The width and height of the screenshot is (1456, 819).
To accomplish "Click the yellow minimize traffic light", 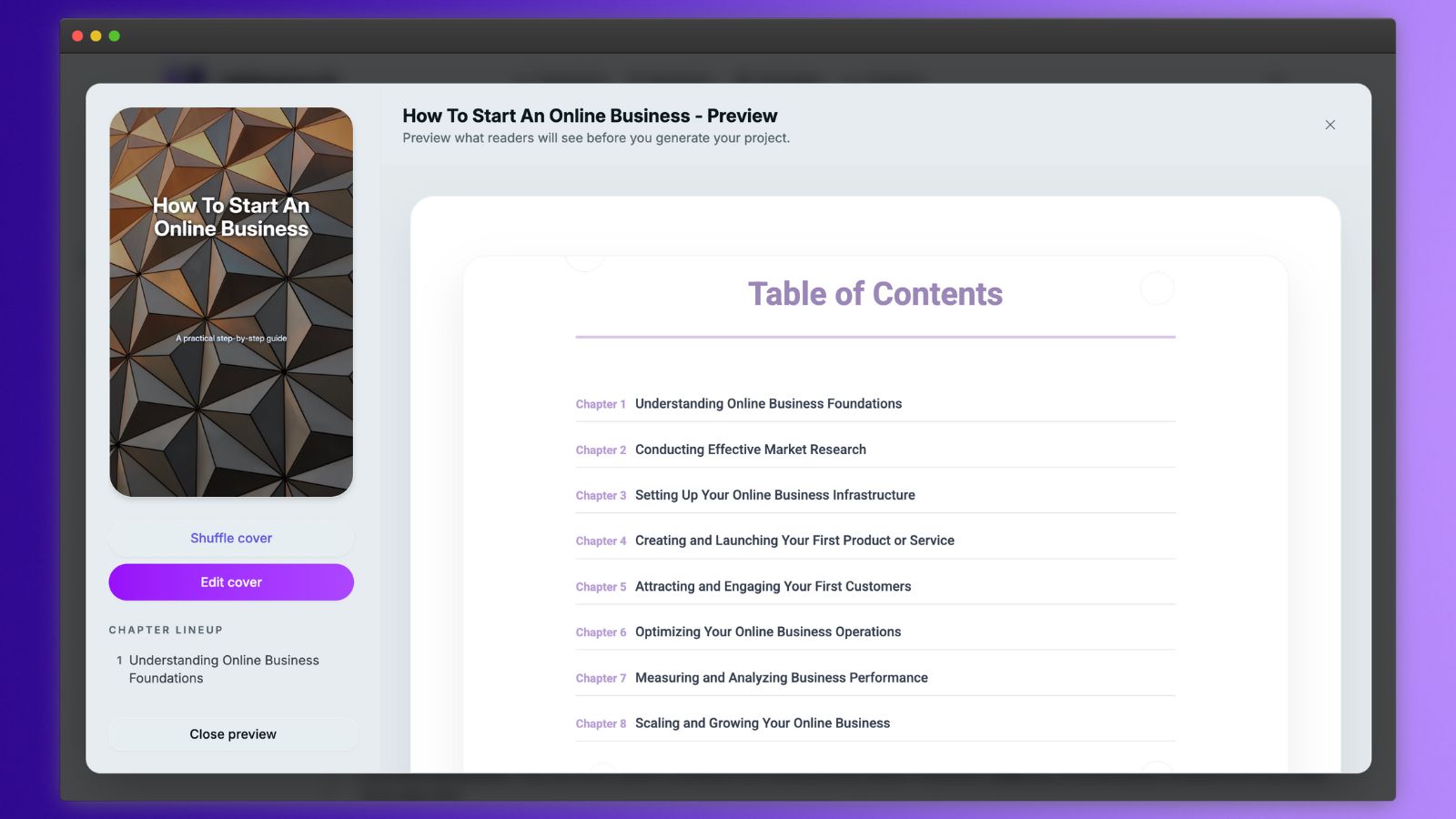I will [x=94, y=34].
